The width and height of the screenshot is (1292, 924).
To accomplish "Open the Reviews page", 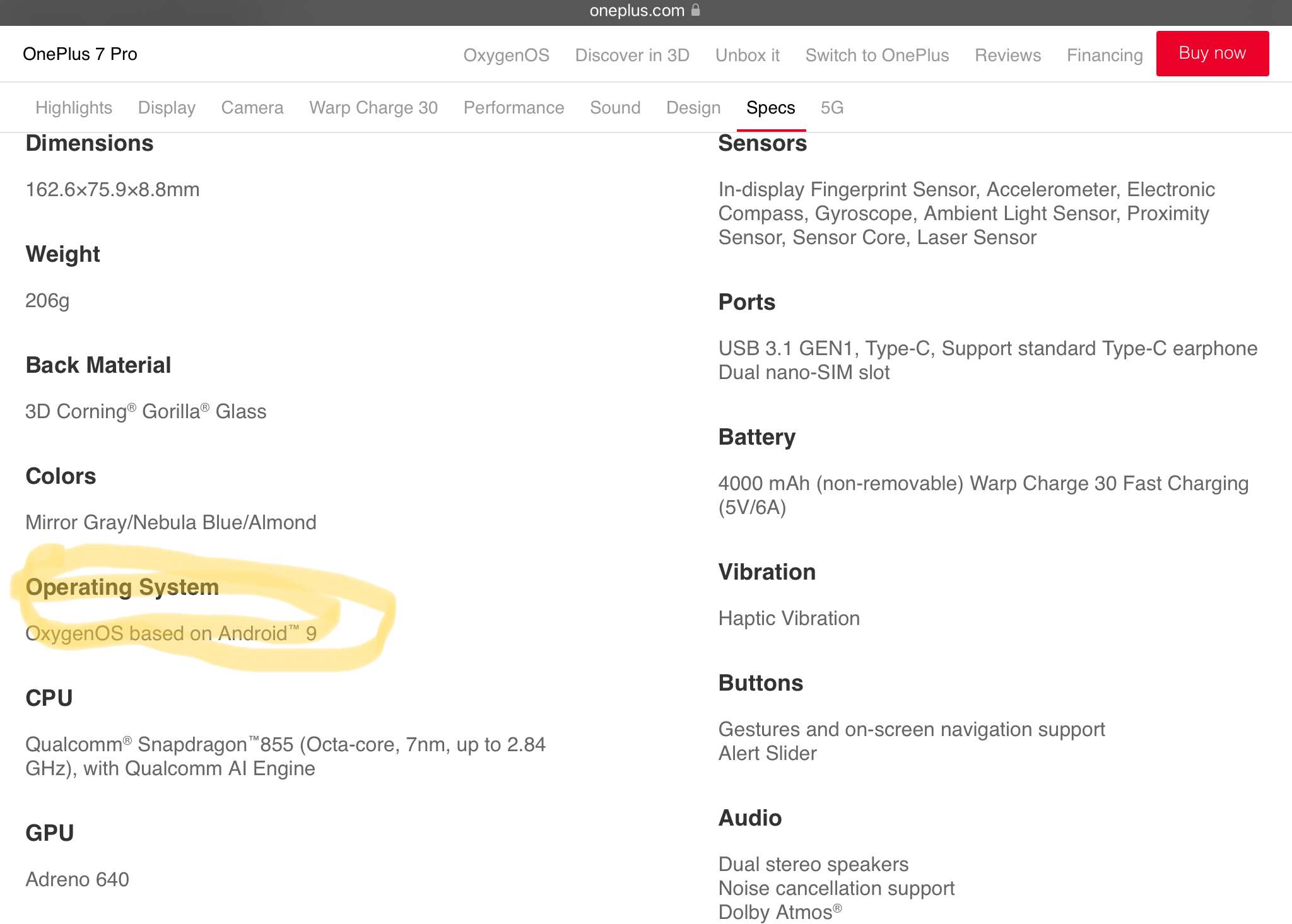I will click(1007, 55).
